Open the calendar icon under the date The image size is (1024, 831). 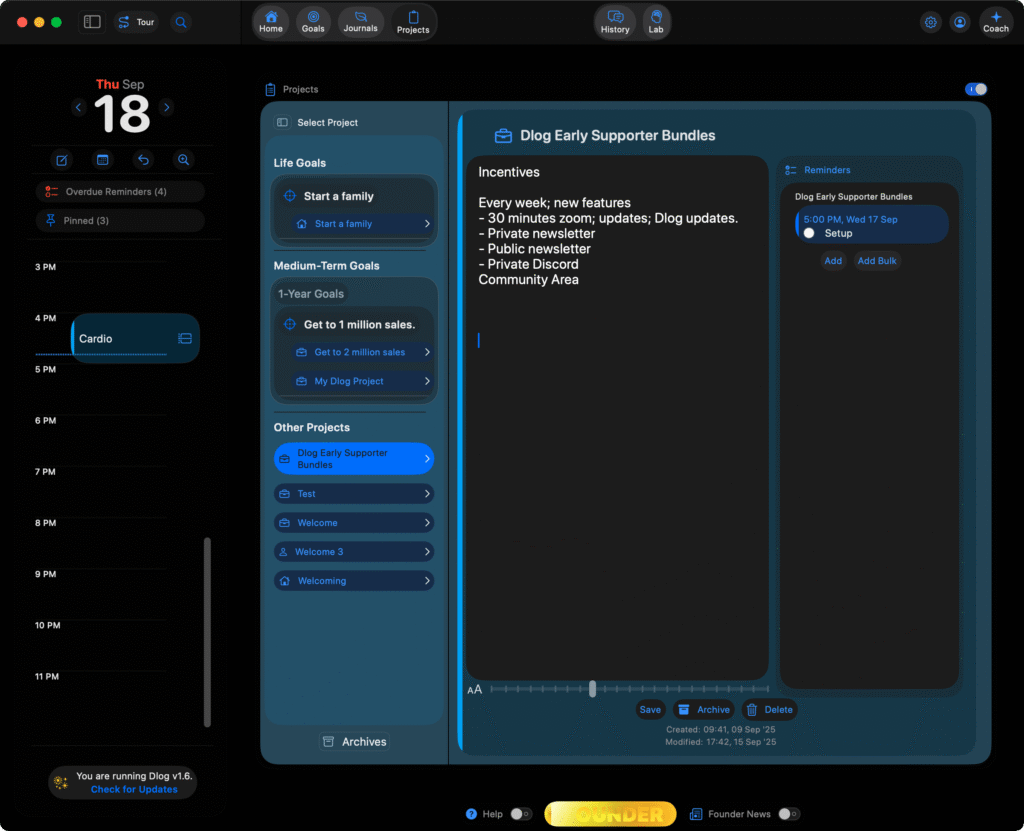pos(103,160)
